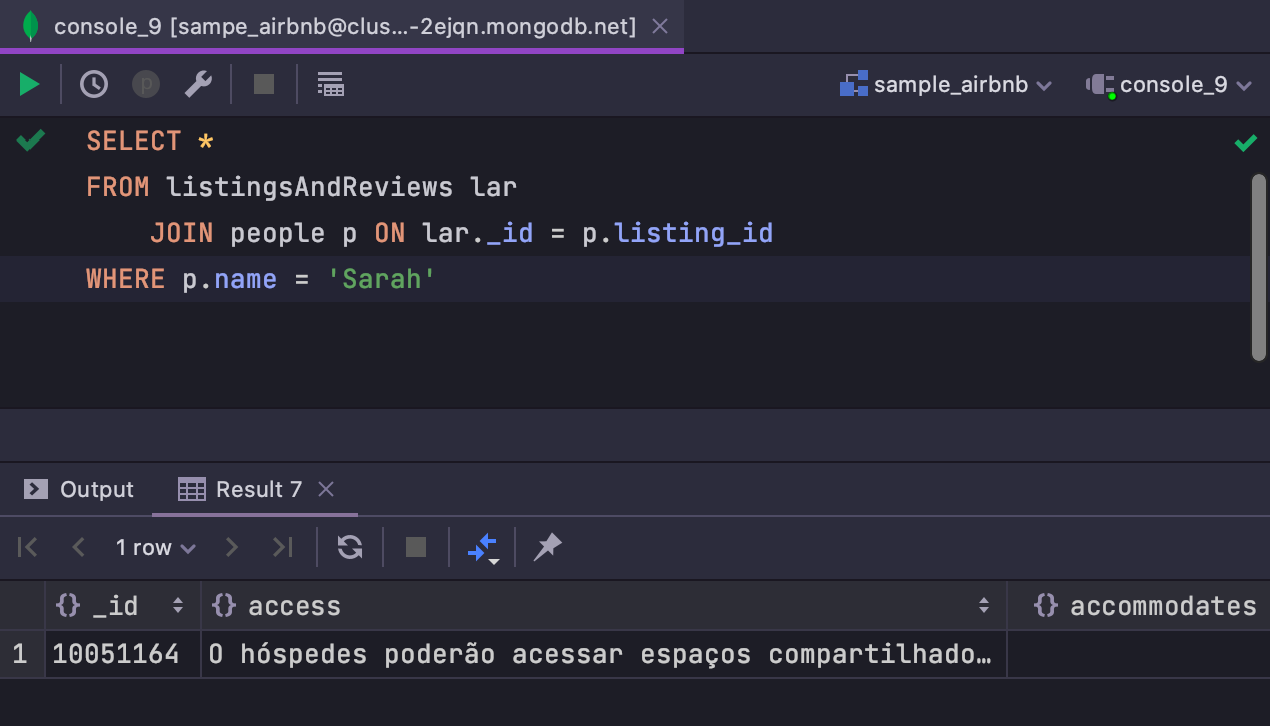Run the query with the green Execute button
Image resolution: width=1270 pixels, height=726 pixels.
click(30, 85)
